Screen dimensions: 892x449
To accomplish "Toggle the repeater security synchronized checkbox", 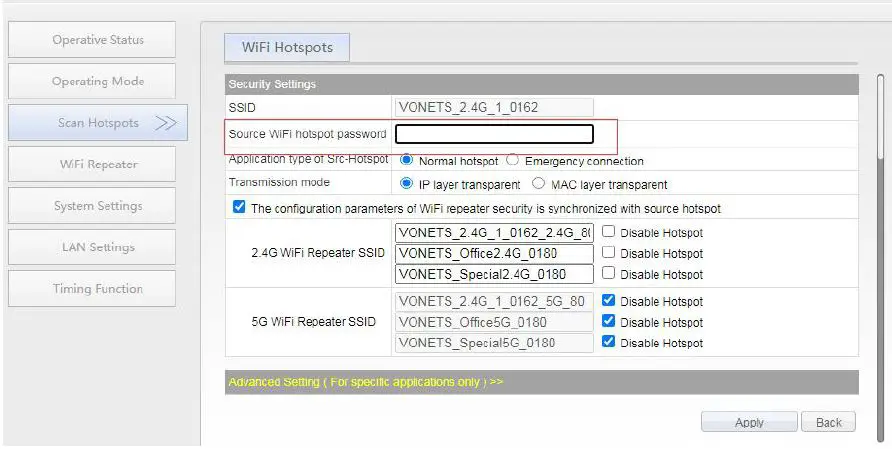I will coord(239,207).
